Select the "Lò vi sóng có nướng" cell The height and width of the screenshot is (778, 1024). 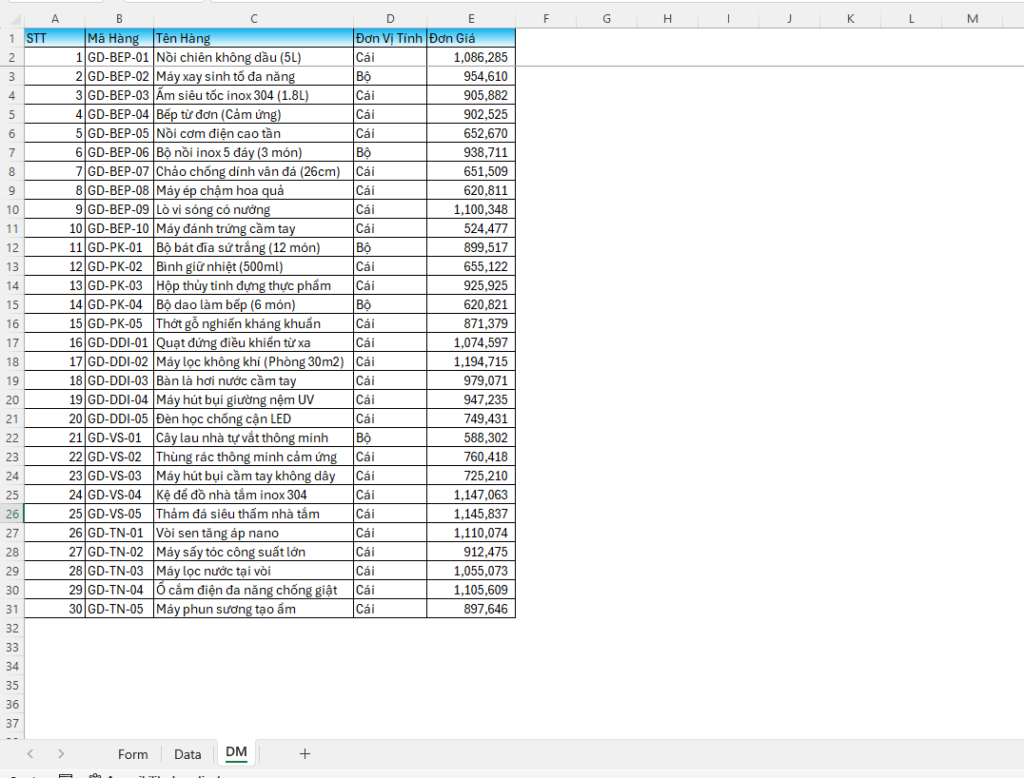click(253, 209)
